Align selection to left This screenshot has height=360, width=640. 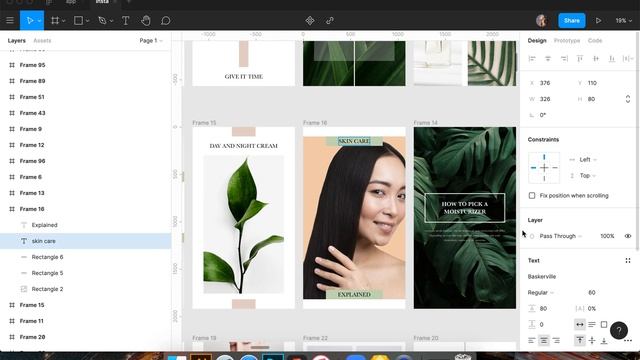532,59
